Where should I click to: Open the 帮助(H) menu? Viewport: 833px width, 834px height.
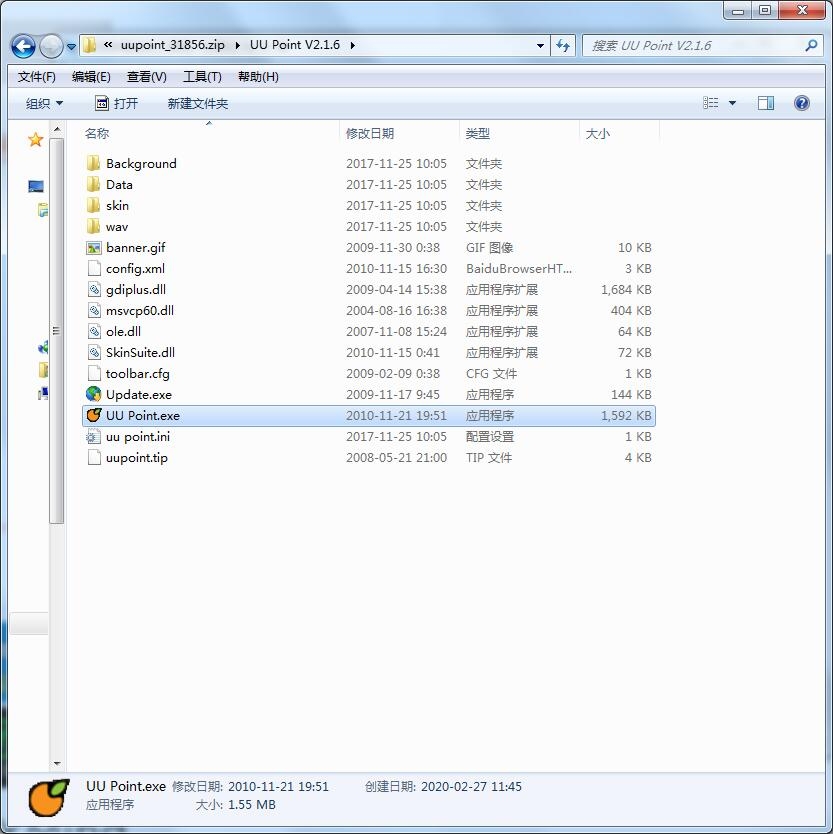coord(258,77)
